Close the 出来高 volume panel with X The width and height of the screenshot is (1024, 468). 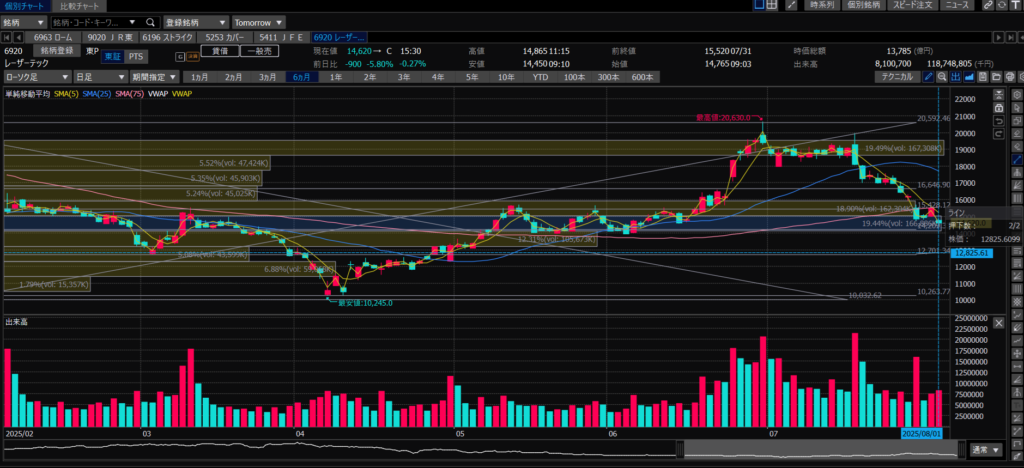[x=999, y=322]
